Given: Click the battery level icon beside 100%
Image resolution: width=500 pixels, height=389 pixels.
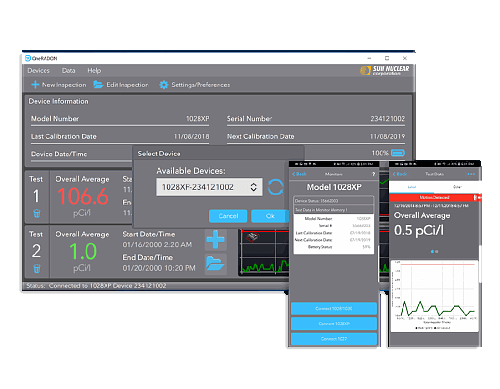Looking at the screenshot, I should pos(398,153).
